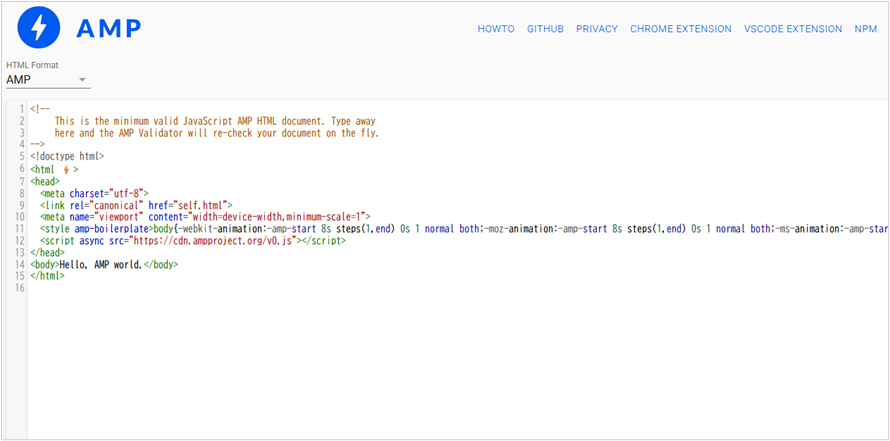Viewport: 890px width, 441px height.
Task: Click the opening head tag line
Action: click(x=45, y=181)
